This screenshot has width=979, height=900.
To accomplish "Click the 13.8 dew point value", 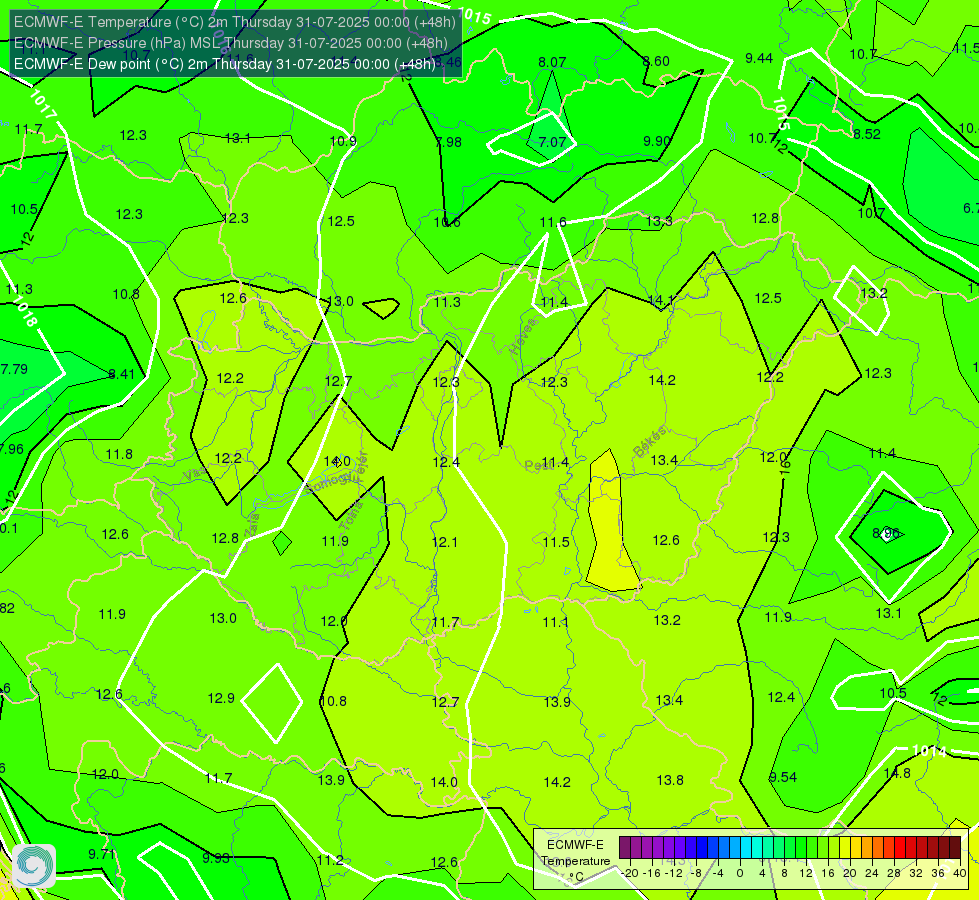I will [670, 779].
